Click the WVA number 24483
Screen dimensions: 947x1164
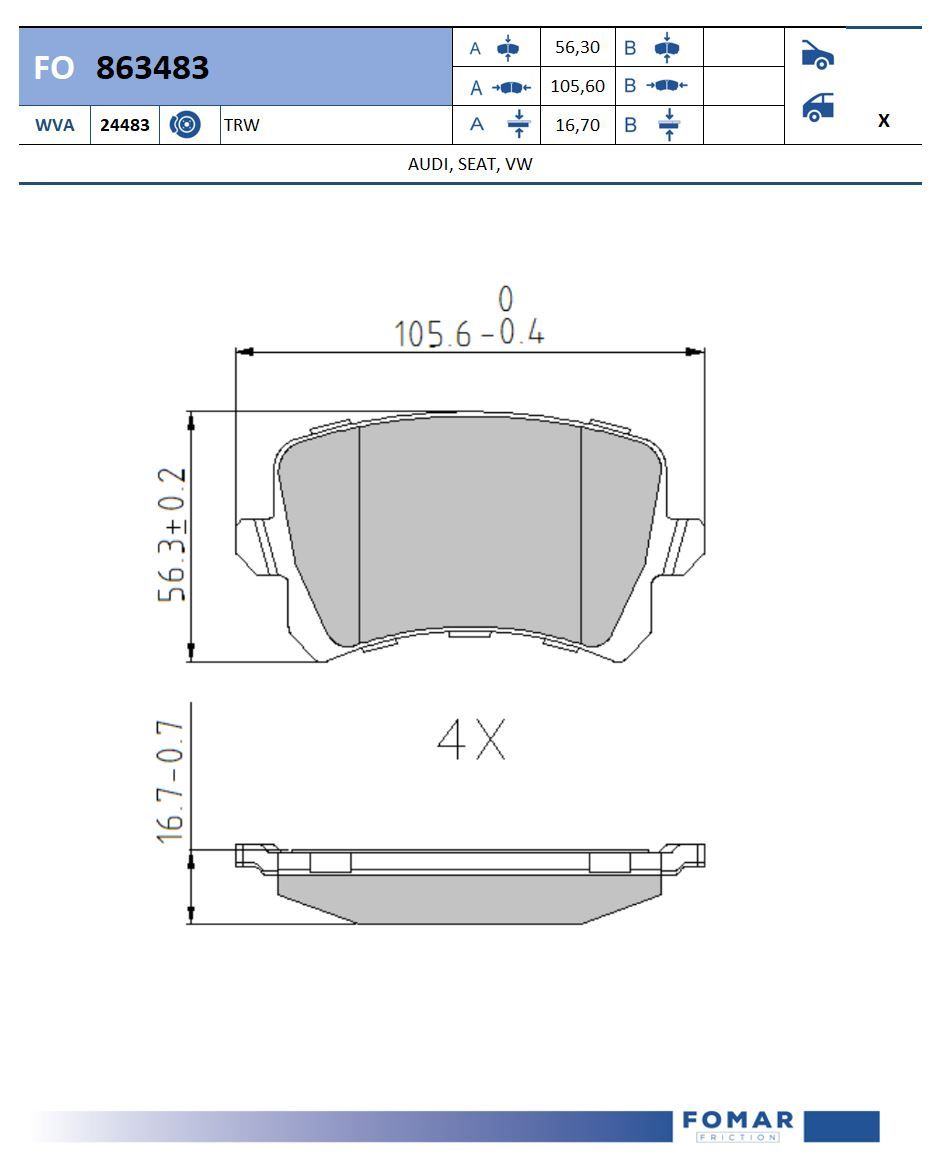[x=125, y=125]
